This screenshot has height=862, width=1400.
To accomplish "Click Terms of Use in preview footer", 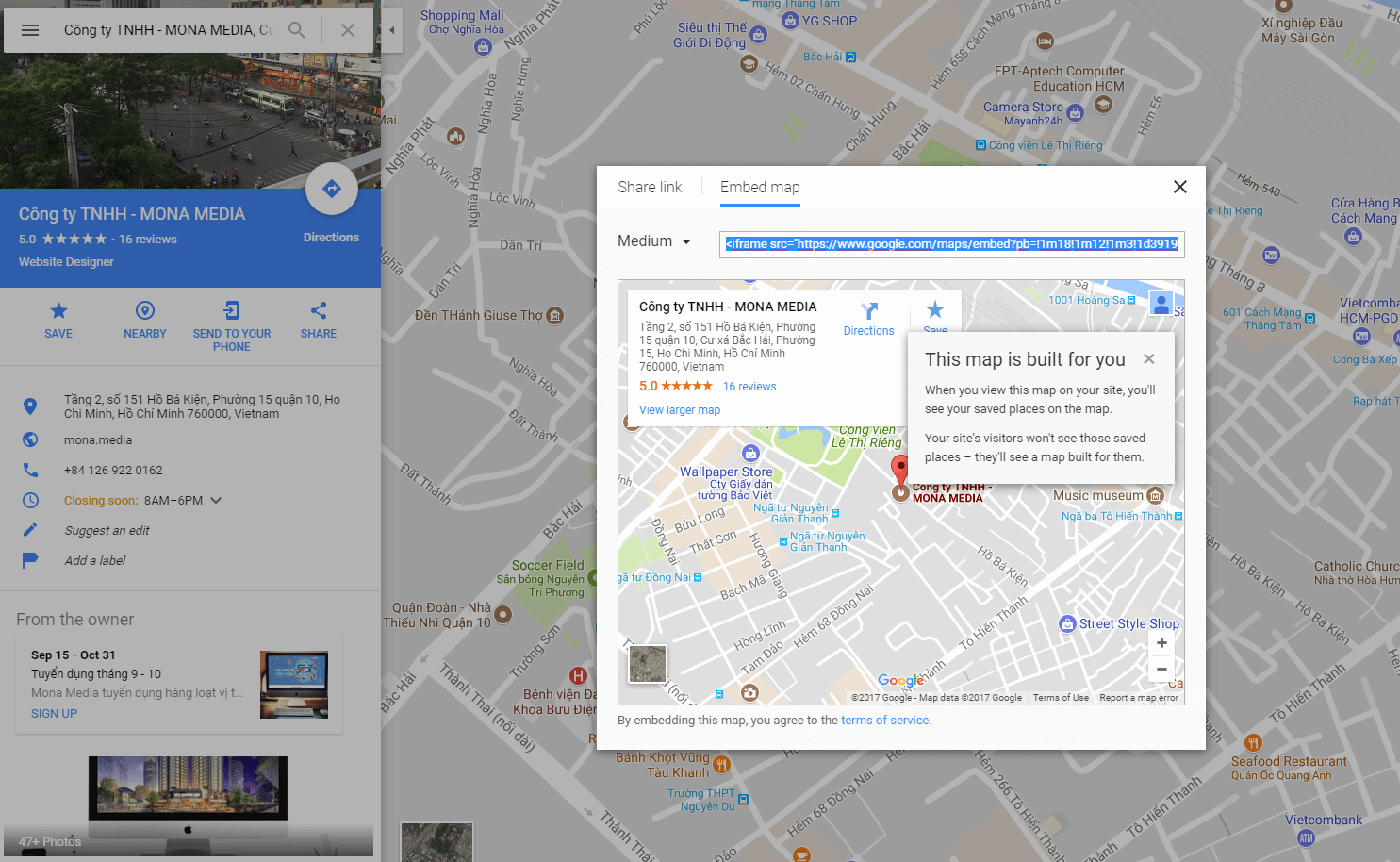I will click(x=1061, y=698).
